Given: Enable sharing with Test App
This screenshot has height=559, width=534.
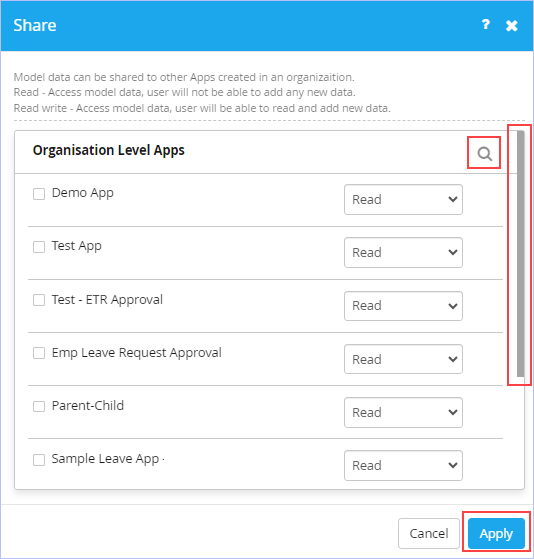Looking at the screenshot, I should coord(39,247).
